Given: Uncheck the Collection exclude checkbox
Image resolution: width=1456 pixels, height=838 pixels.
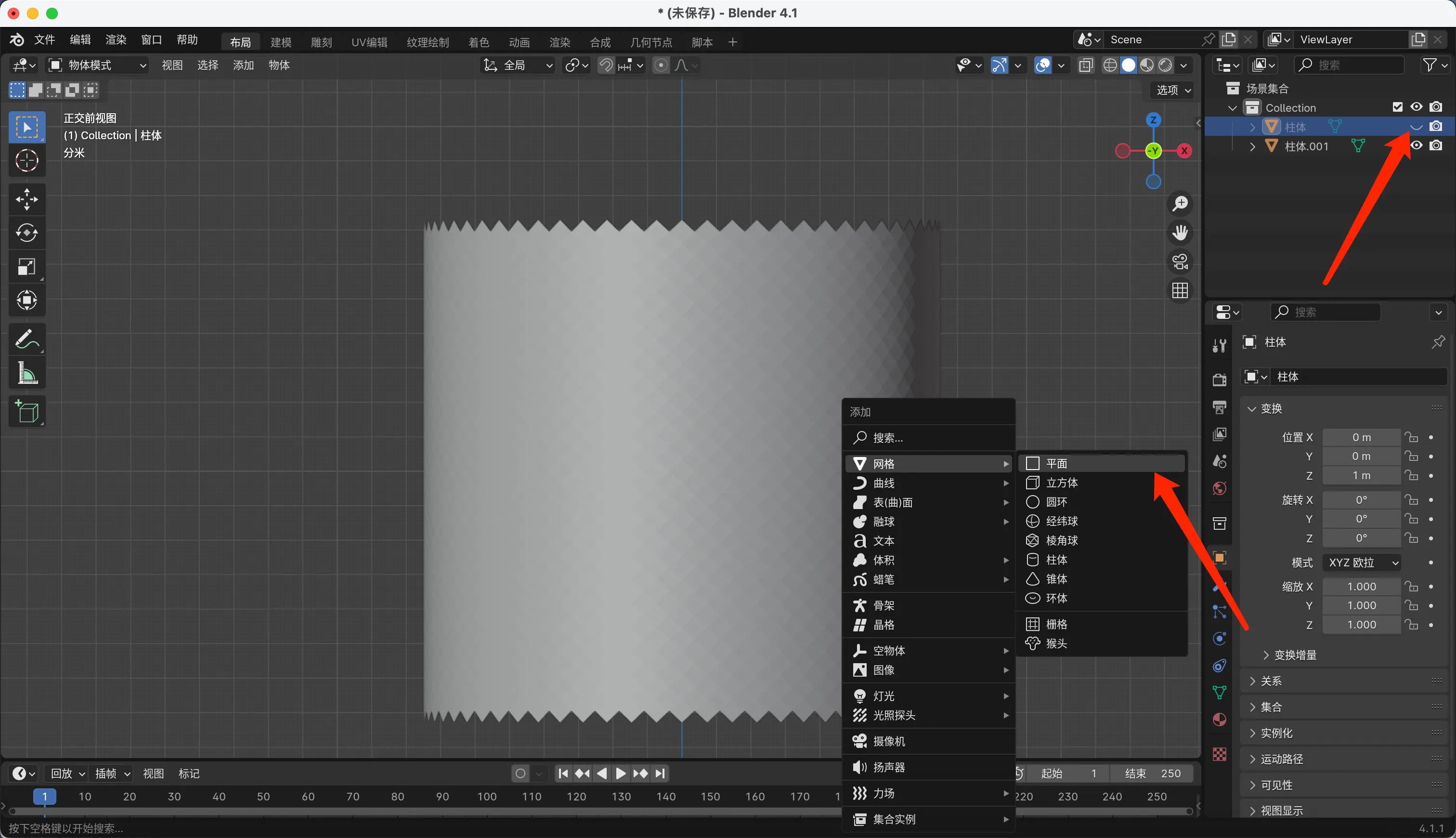Looking at the screenshot, I should (1397, 107).
